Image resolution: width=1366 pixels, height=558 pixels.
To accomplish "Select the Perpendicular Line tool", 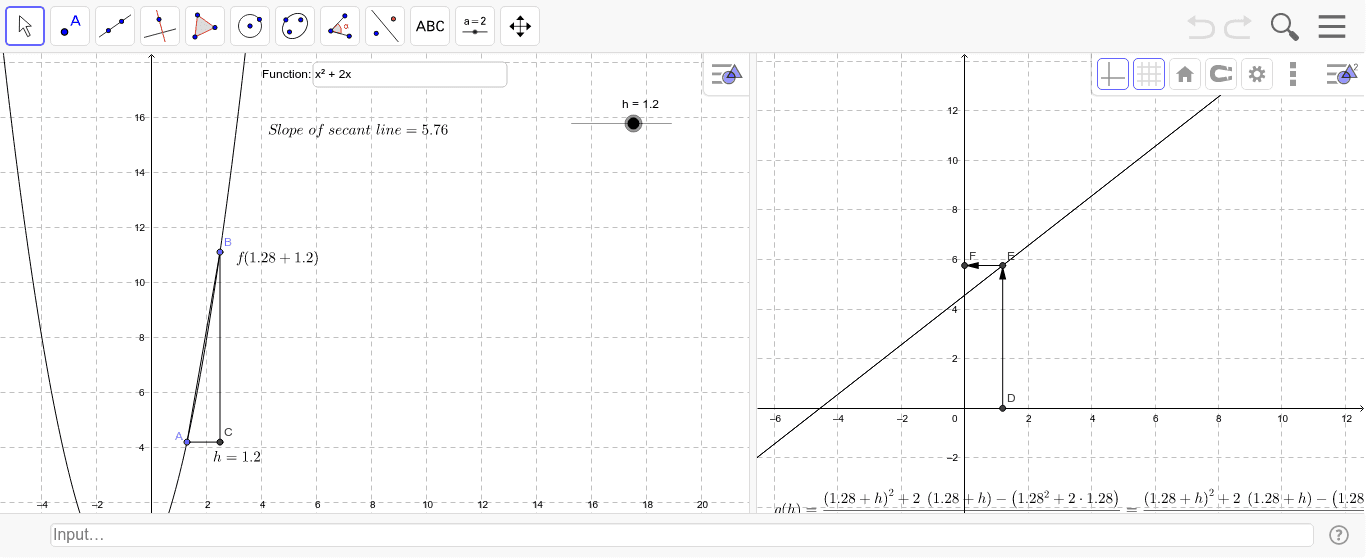I will click(x=160, y=26).
